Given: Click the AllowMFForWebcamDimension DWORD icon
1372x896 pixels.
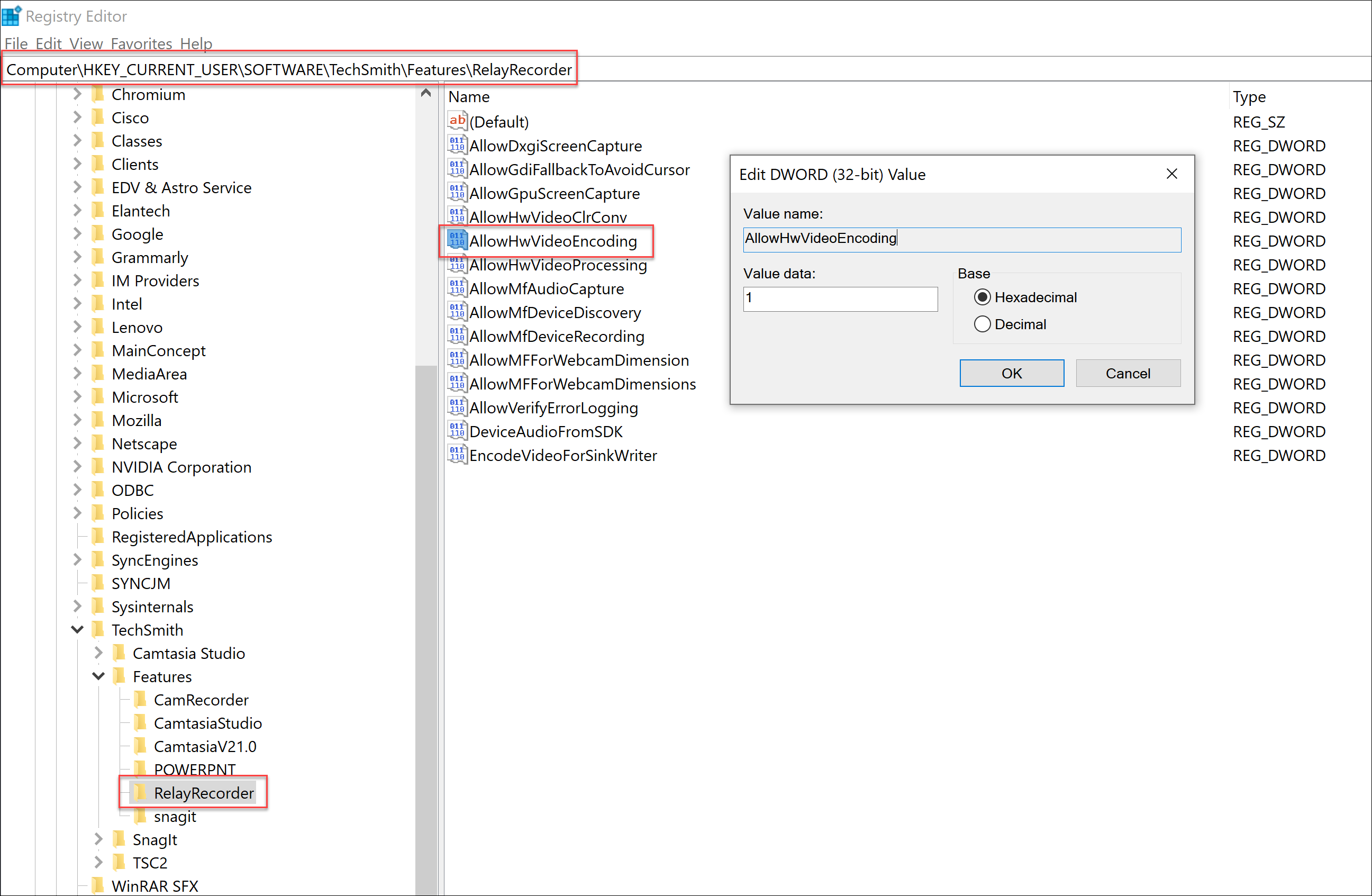Looking at the screenshot, I should 457,359.
